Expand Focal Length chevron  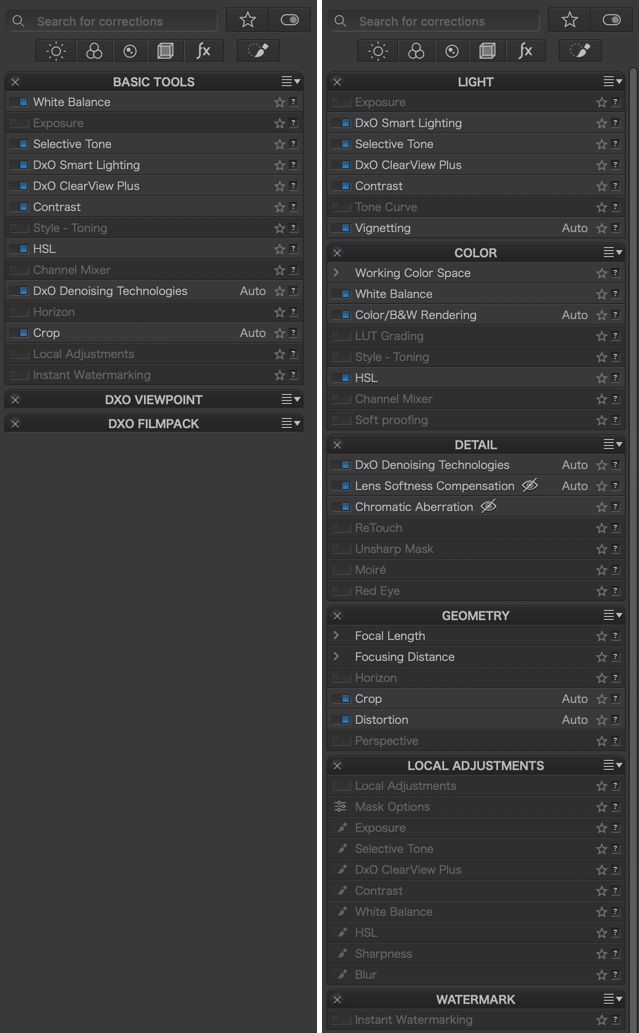[x=337, y=636]
